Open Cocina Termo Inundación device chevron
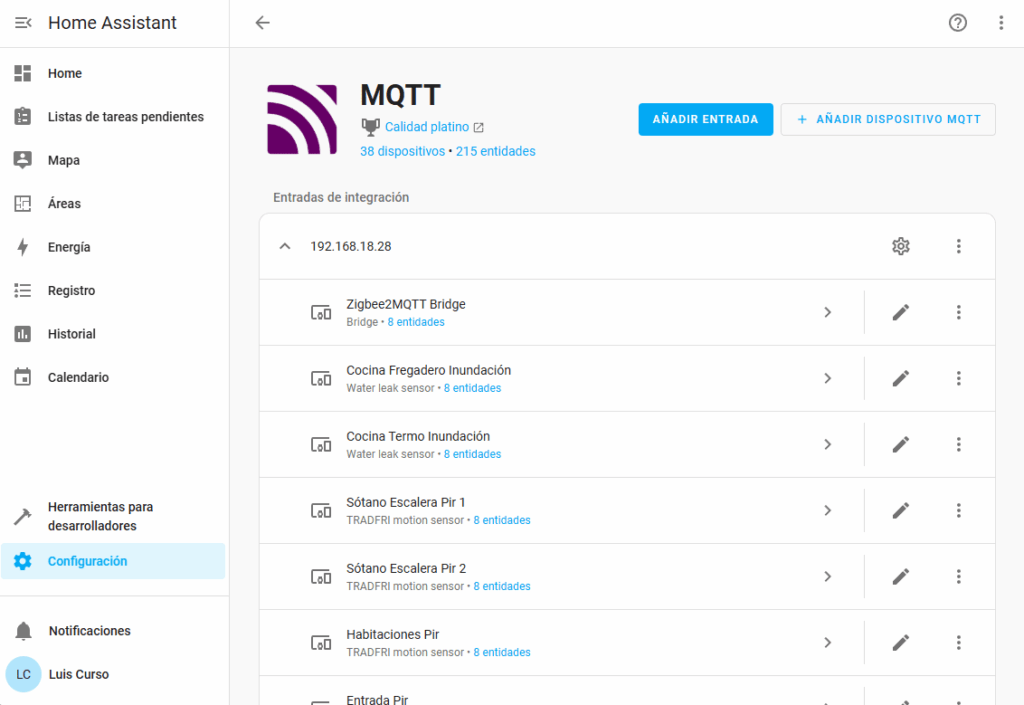 (827, 445)
